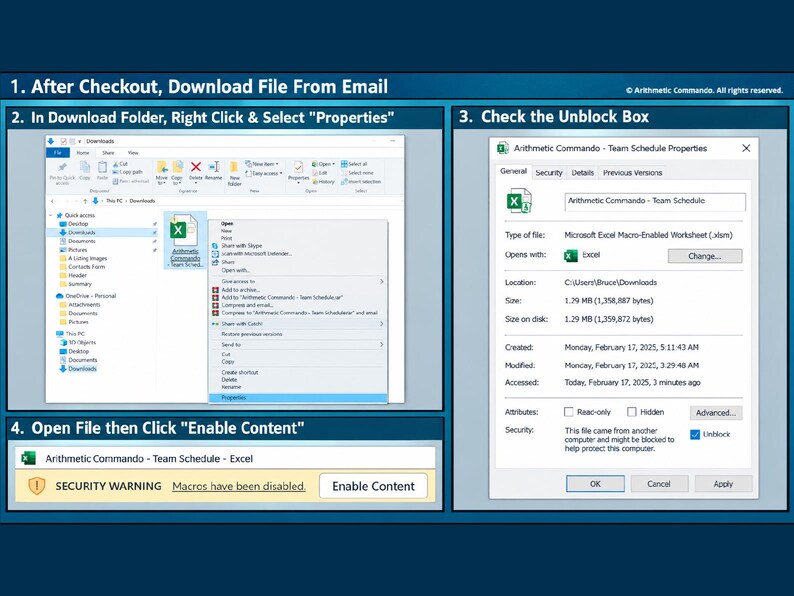Click Apply in the Properties dialog
794x596 pixels.
pos(723,484)
